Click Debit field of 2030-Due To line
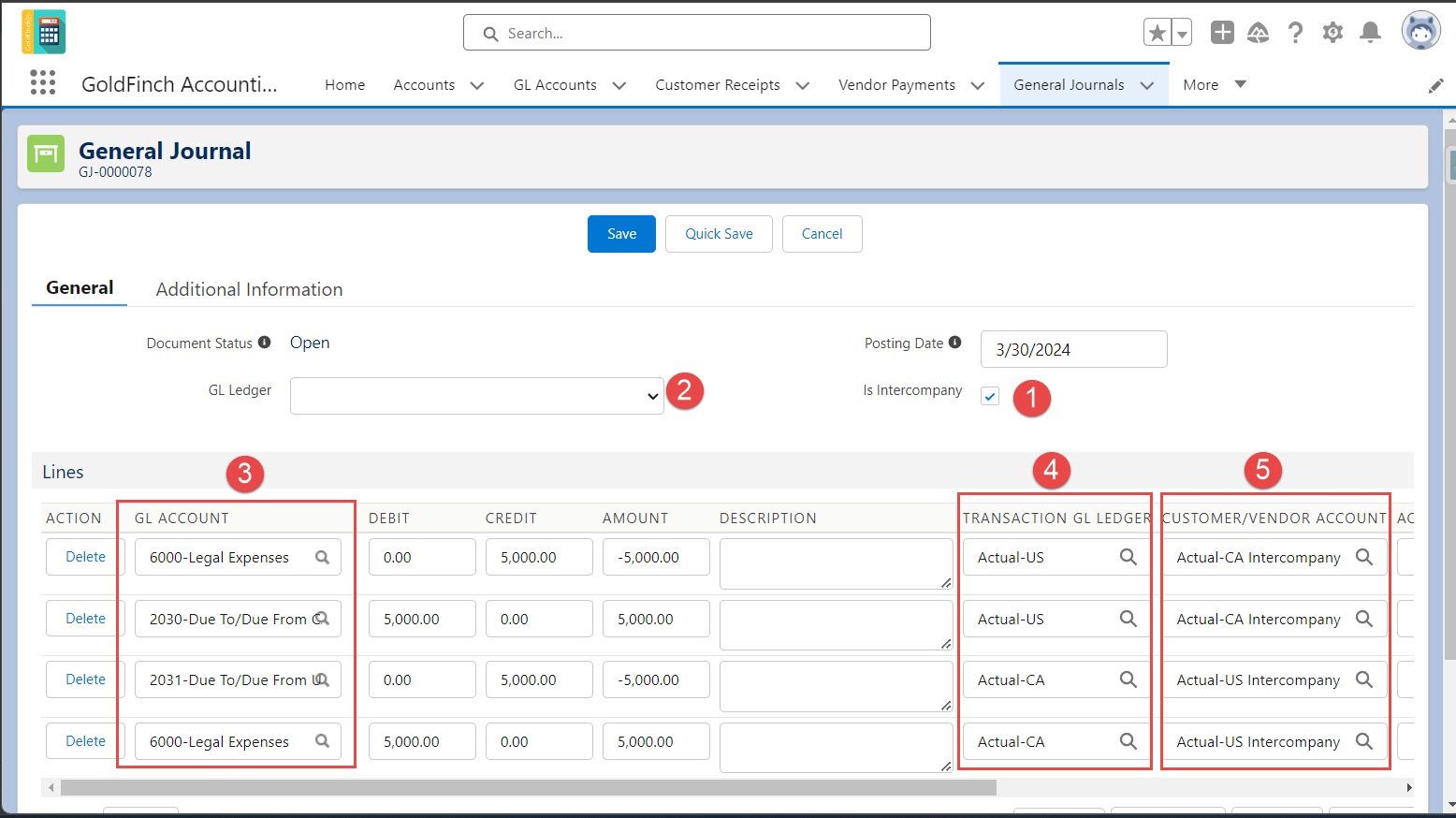This screenshot has height=818, width=1456. tap(422, 619)
